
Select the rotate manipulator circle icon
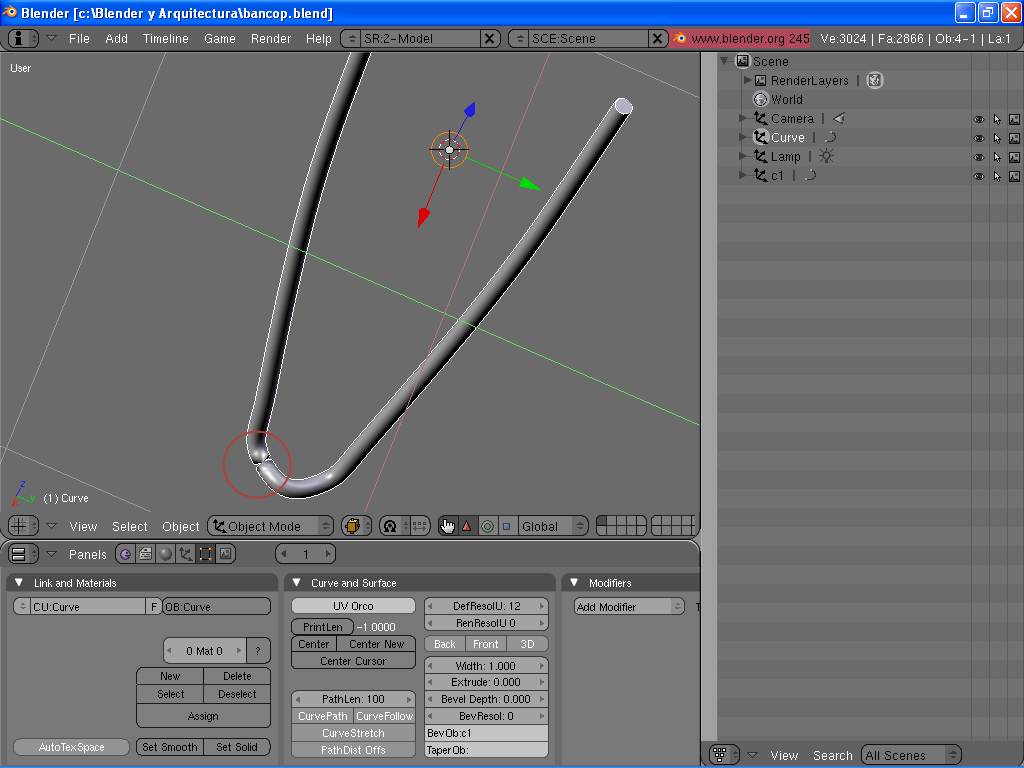pos(487,526)
